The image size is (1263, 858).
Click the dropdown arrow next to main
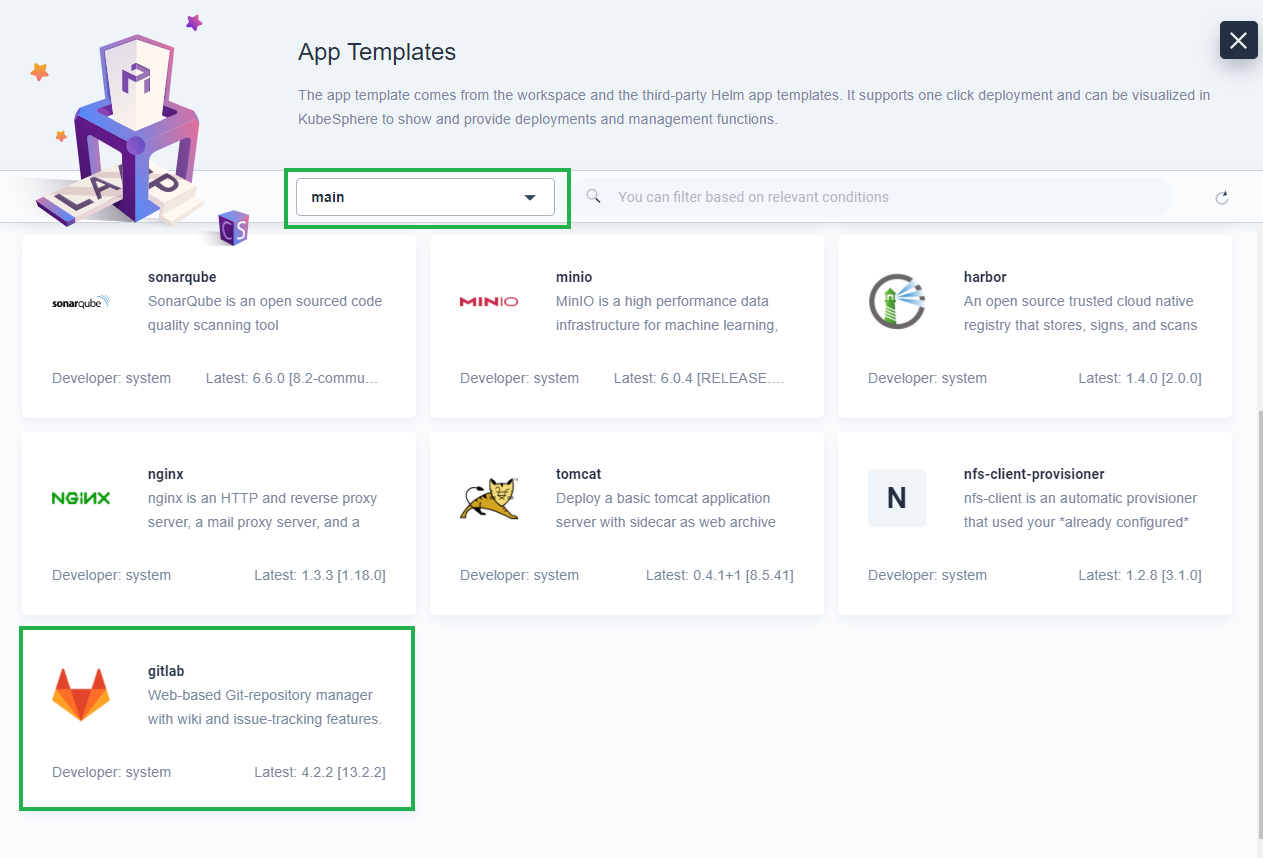[x=530, y=198]
